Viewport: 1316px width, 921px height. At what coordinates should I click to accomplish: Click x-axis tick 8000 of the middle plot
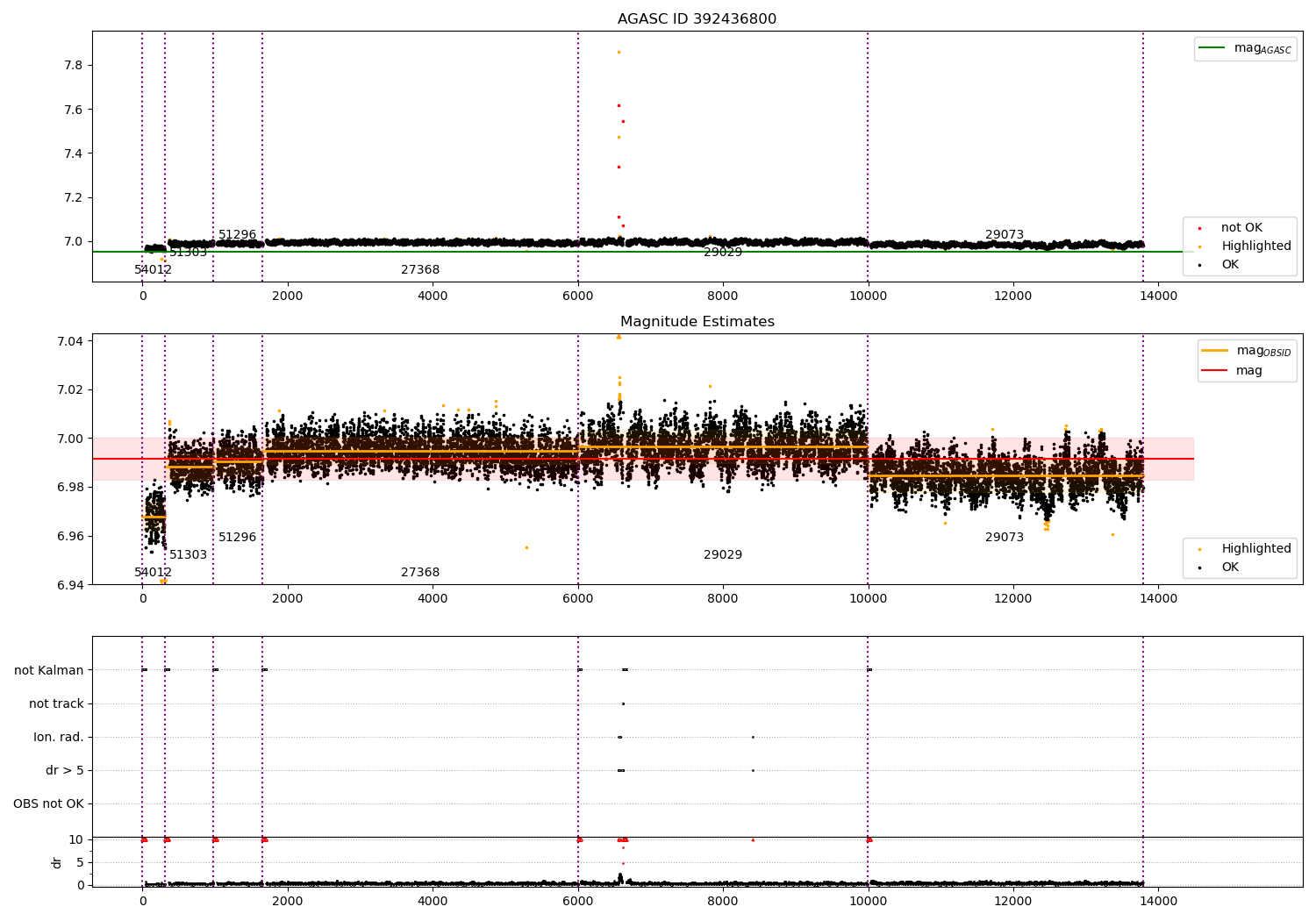click(x=723, y=599)
